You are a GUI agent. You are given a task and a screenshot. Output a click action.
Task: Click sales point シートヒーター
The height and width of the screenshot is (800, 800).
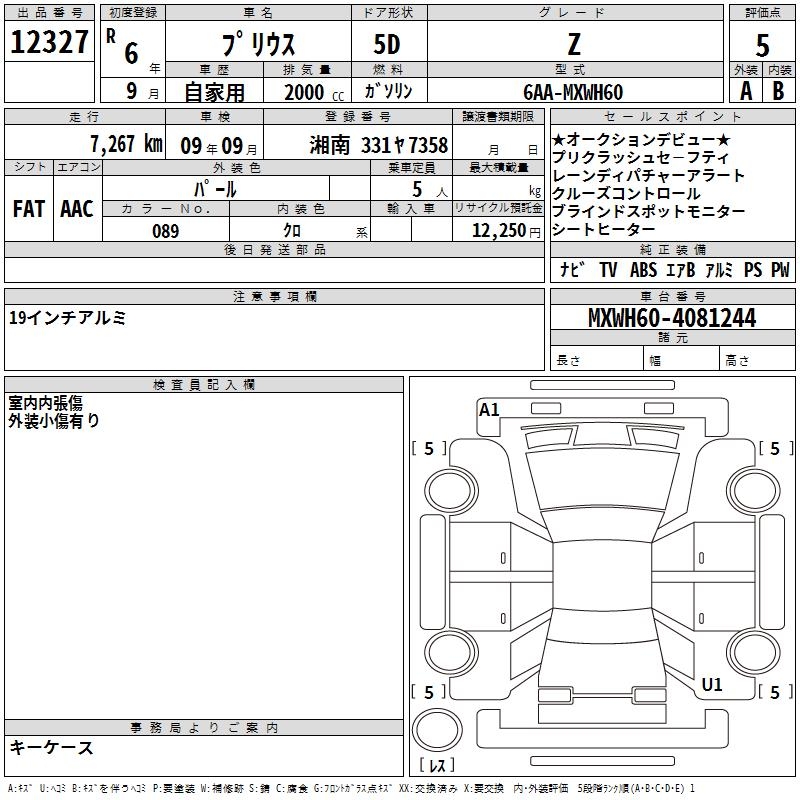[x=603, y=229]
